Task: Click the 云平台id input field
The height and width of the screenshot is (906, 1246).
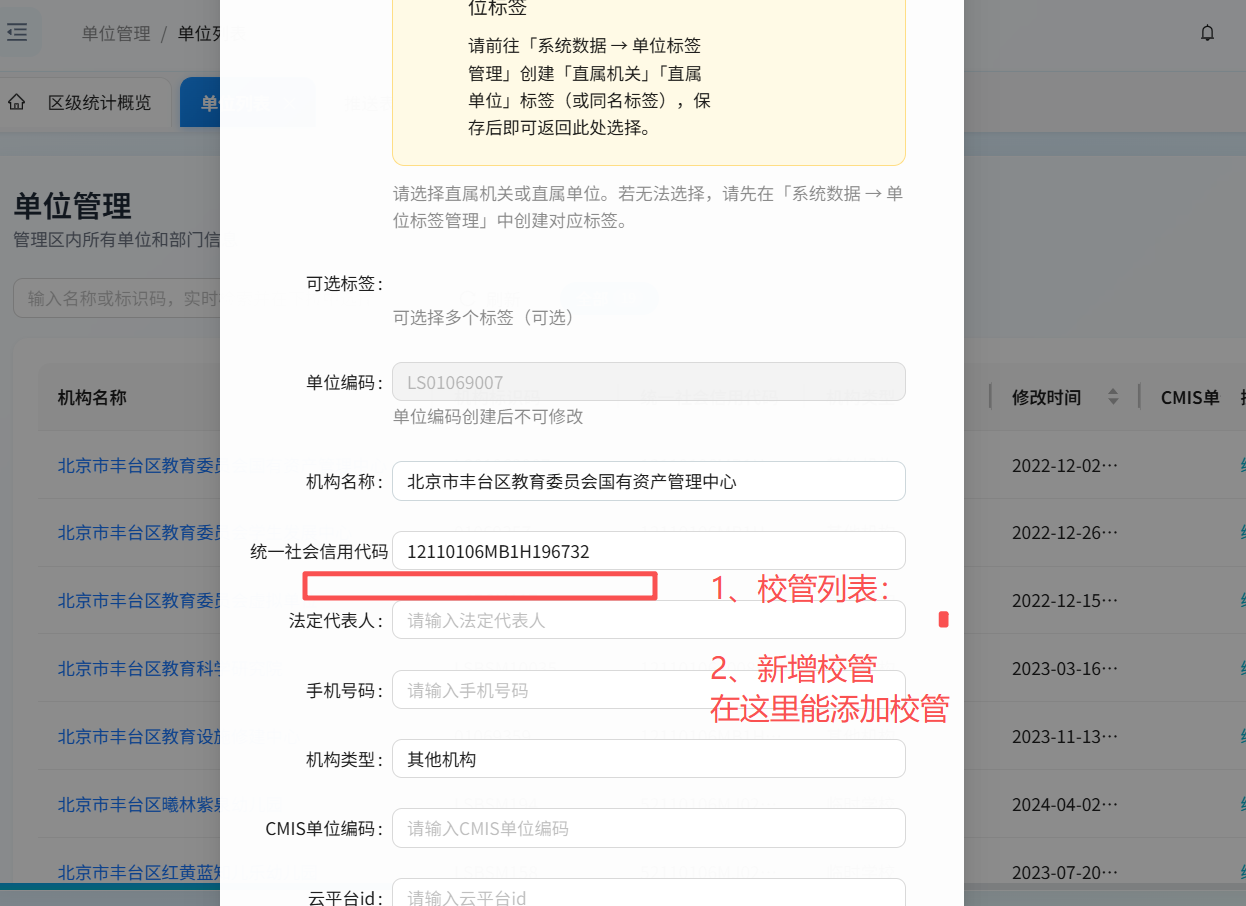Action: pyautogui.click(x=648, y=895)
